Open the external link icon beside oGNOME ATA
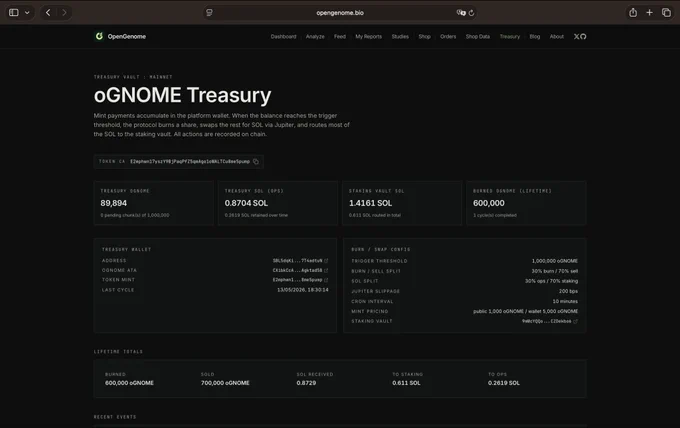The width and height of the screenshot is (680, 428). [x=326, y=270]
